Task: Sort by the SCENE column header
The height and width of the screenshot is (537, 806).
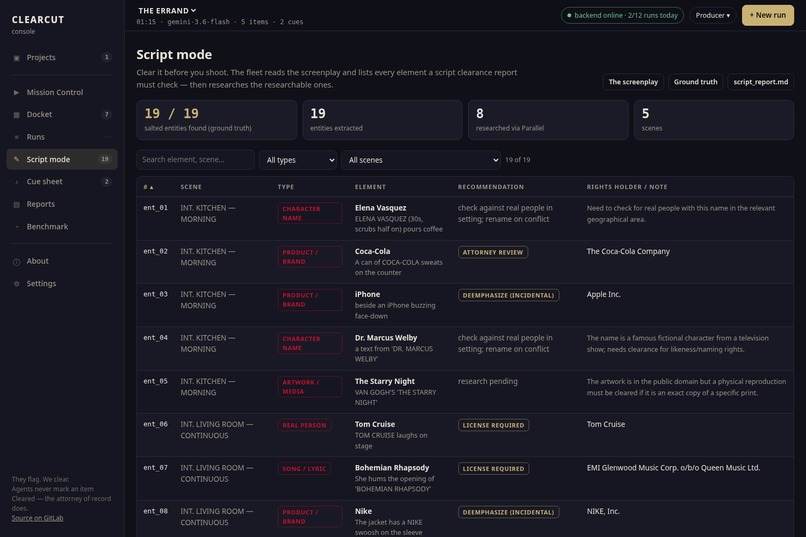Action: point(191,187)
